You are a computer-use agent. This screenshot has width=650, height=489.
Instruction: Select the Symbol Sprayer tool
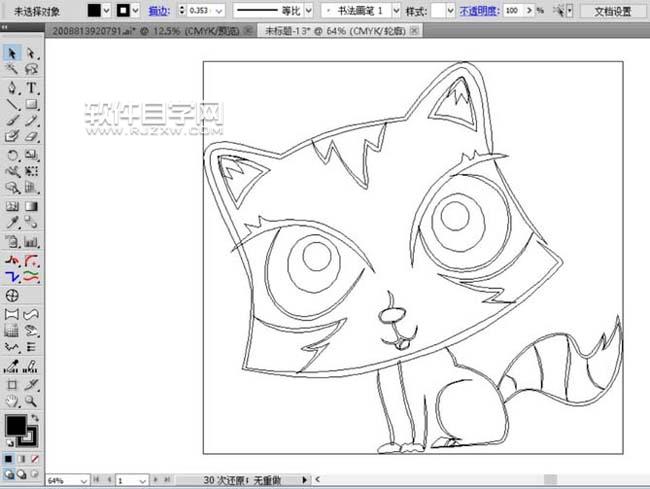[x=12, y=242]
